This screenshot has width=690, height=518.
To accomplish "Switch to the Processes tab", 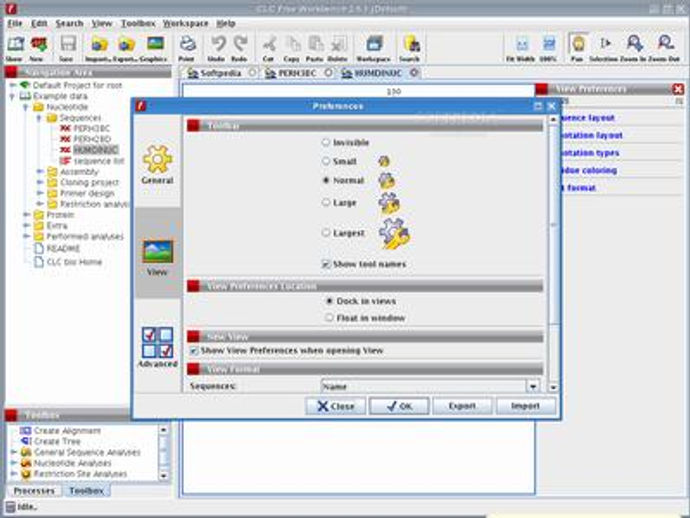I will [x=34, y=491].
